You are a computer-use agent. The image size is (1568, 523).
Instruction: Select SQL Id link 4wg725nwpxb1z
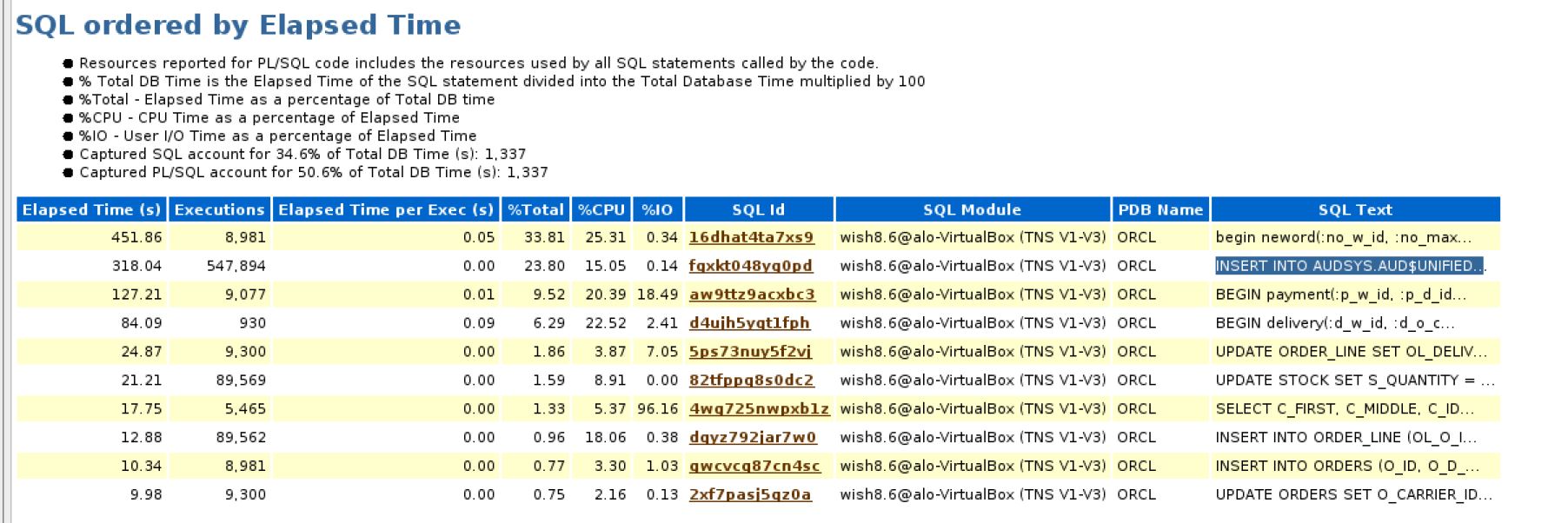pyautogui.click(x=759, y=409)
